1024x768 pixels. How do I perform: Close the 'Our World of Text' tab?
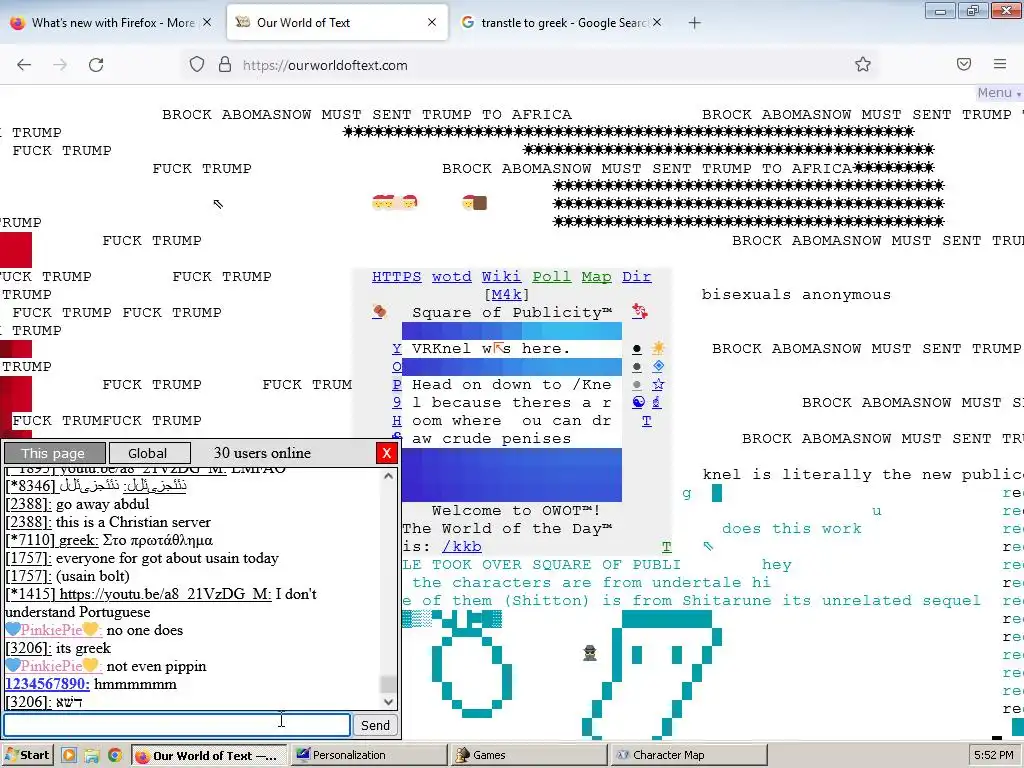point(432,22)
